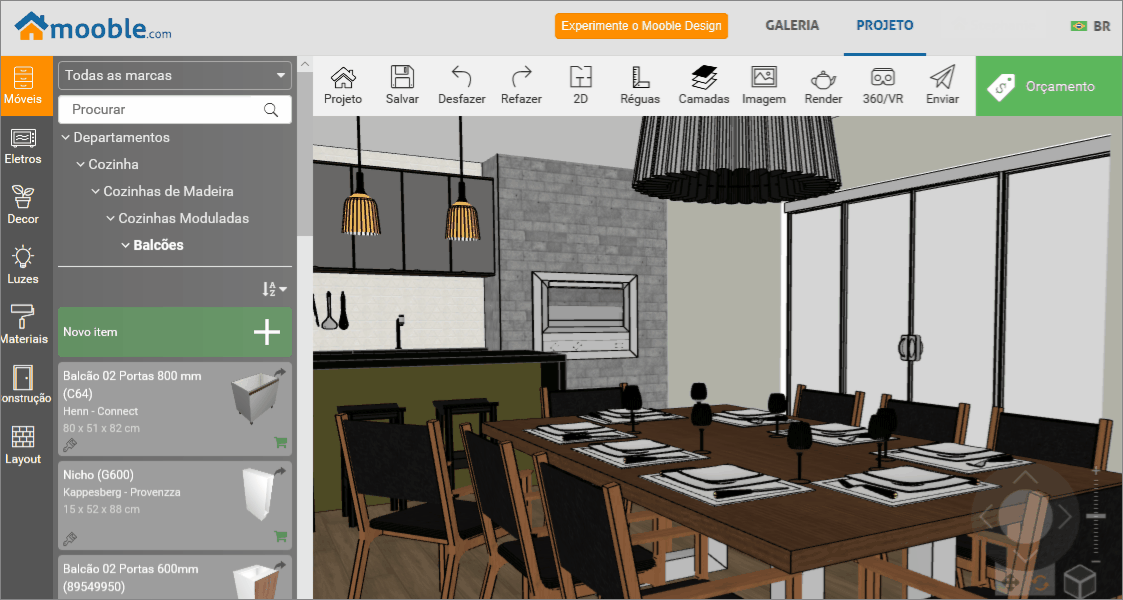The width and height of the screenshot is (1123, 600).
Task: Open the Orçamento budget button
Action: coord(1049,86)
